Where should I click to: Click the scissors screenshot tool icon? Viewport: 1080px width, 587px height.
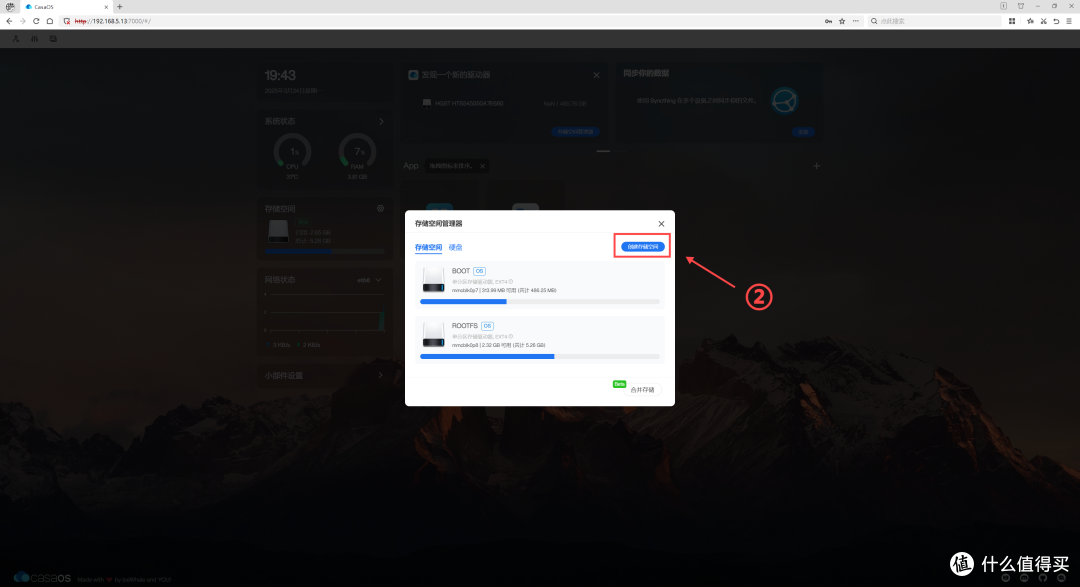click(x=1043, y=21)
